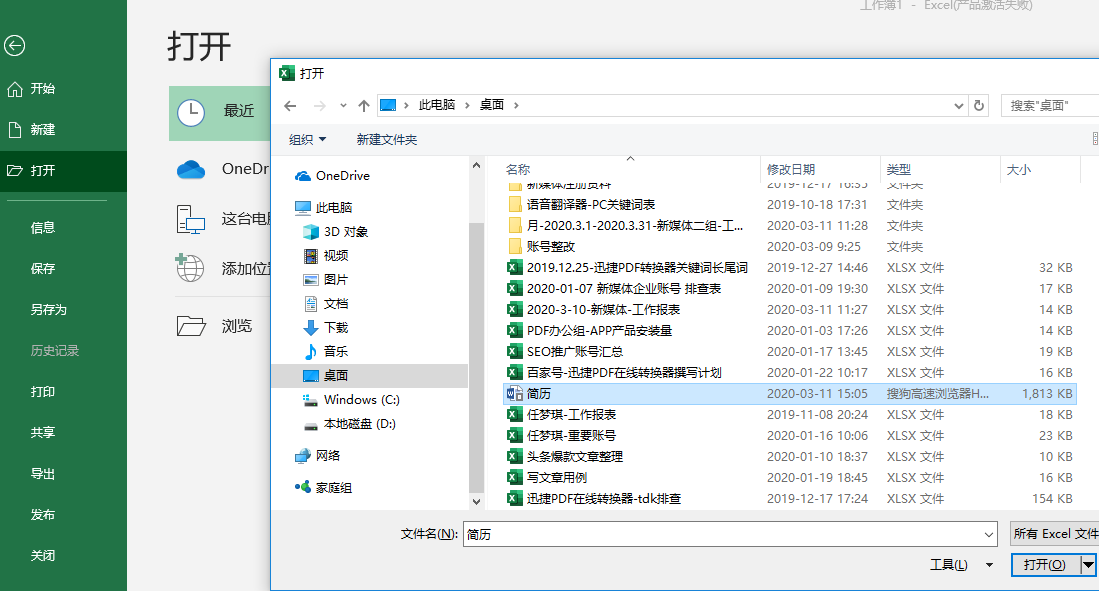The width and height of the screenshot is (1099, 591).
Task: Click the dialog back navigation arrow
Action: [290, 106]
